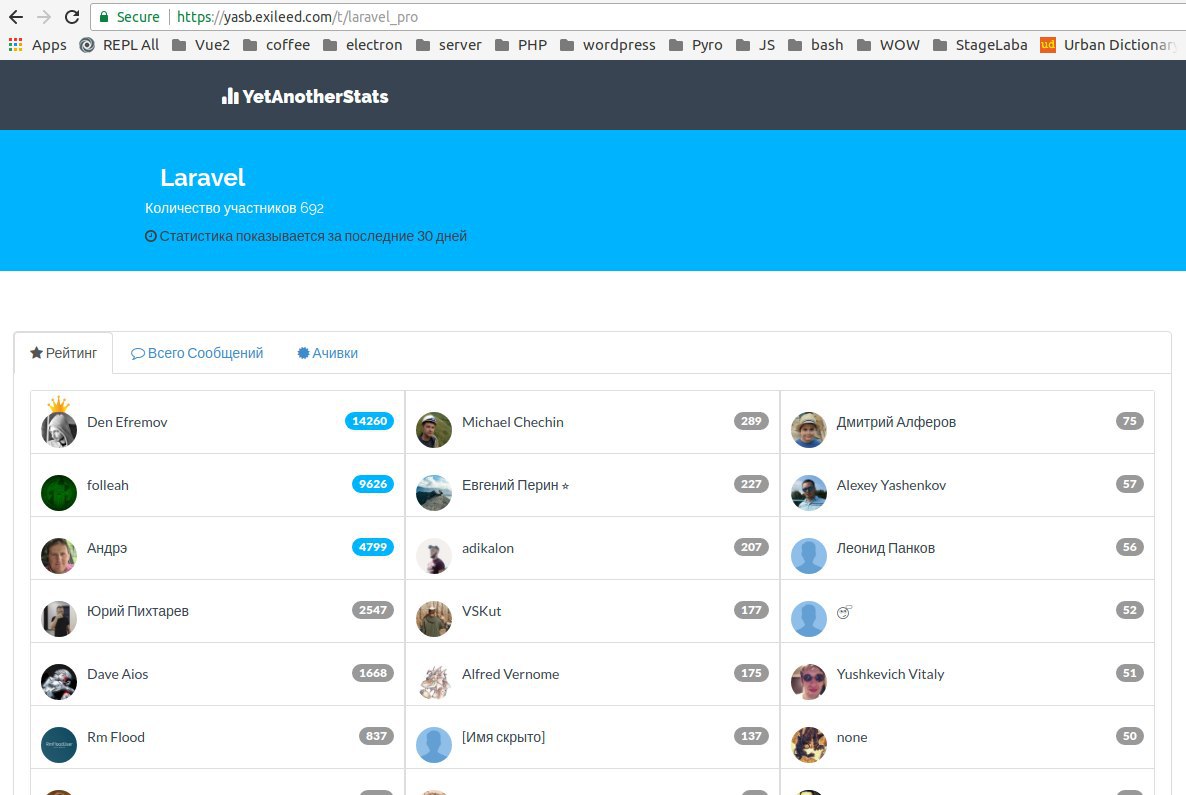Screen dimensions: 1186x795
Task: Open the Pyro bookmark folder
Action: (696, 45)
